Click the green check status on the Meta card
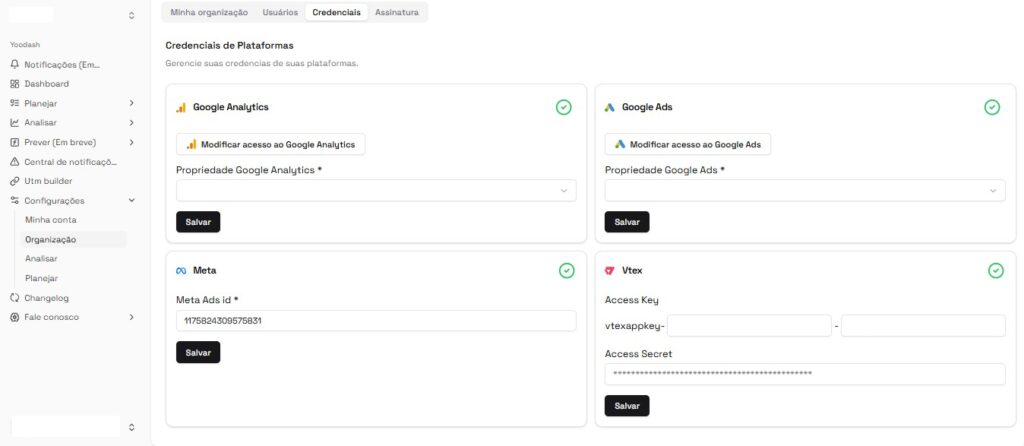Viewport: 1024px width, 446px height. pos(567,270)
